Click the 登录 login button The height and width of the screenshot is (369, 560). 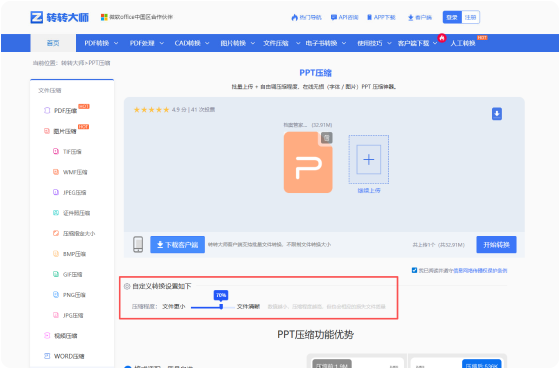click(452, 17)
